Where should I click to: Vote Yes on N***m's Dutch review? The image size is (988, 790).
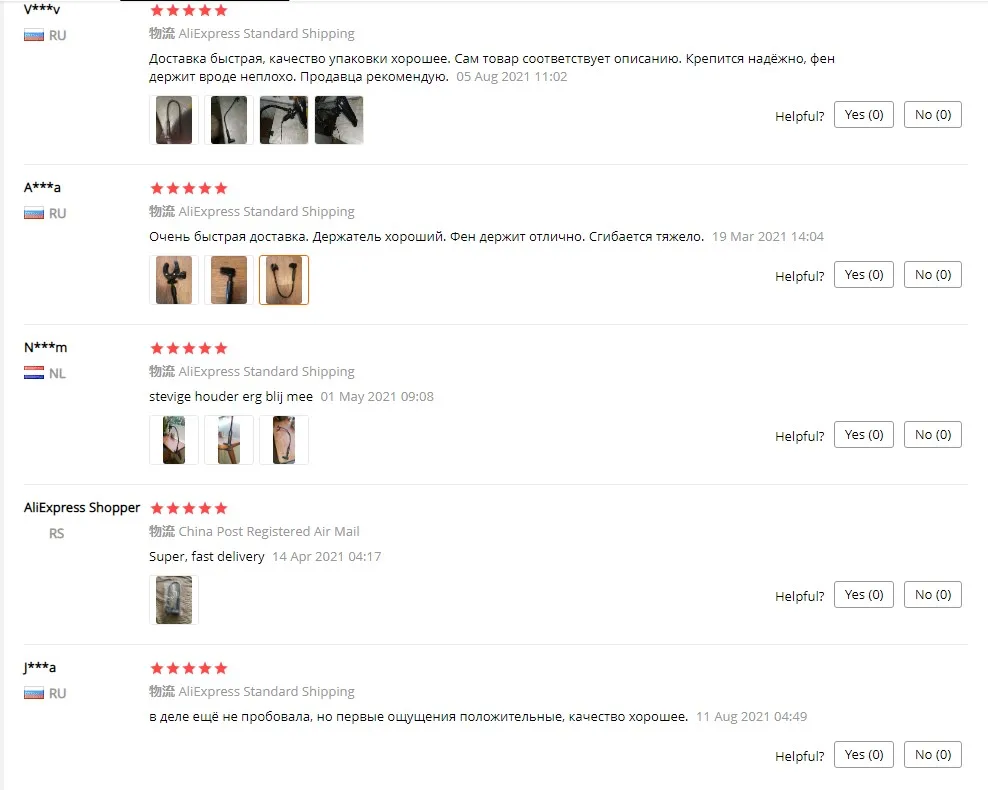[863, 435]
